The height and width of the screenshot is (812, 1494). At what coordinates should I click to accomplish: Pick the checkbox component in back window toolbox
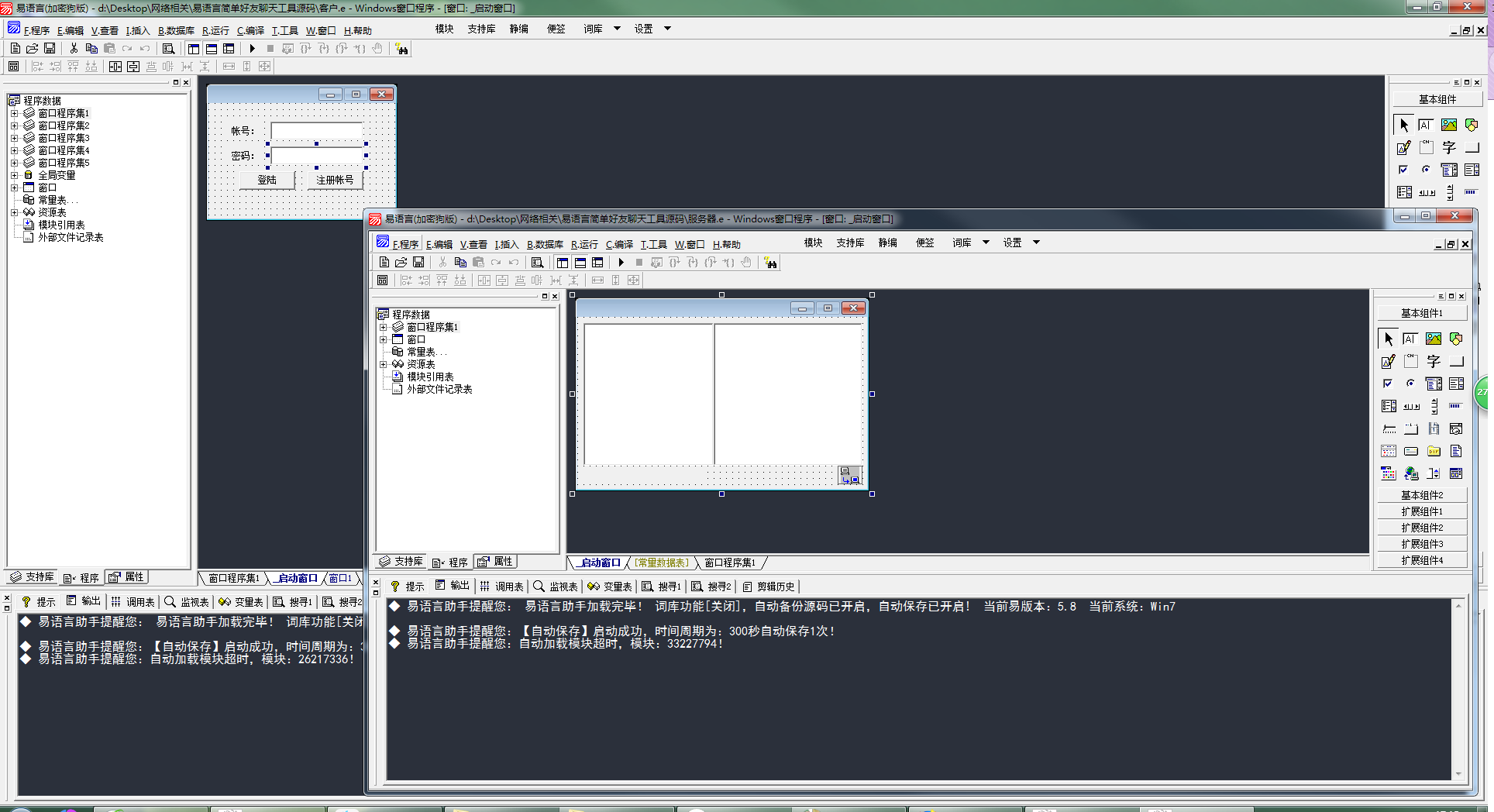point(1403,170)
